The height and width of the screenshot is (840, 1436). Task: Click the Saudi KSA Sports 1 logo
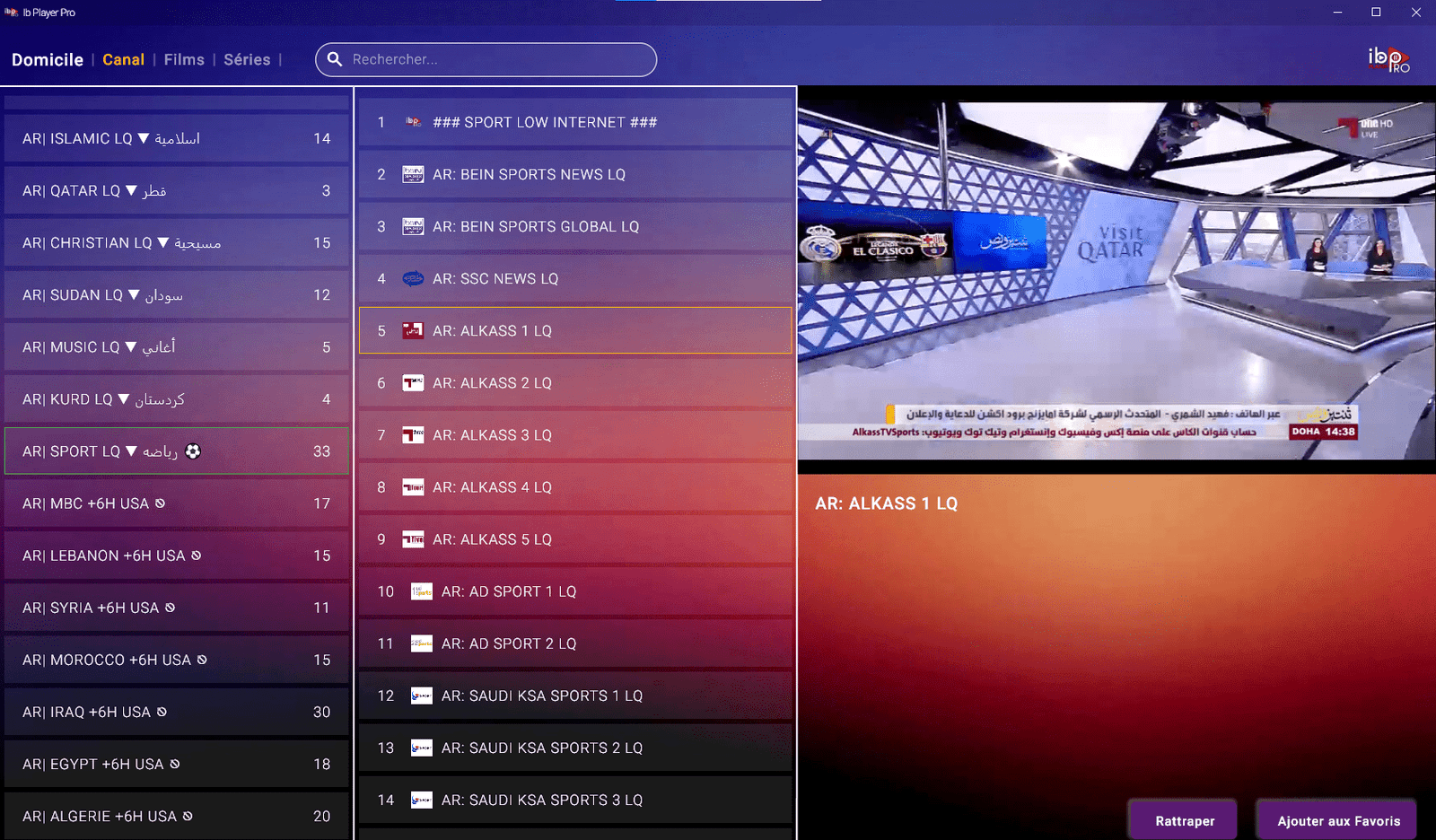pyautogui.click(x=422, y=696)
